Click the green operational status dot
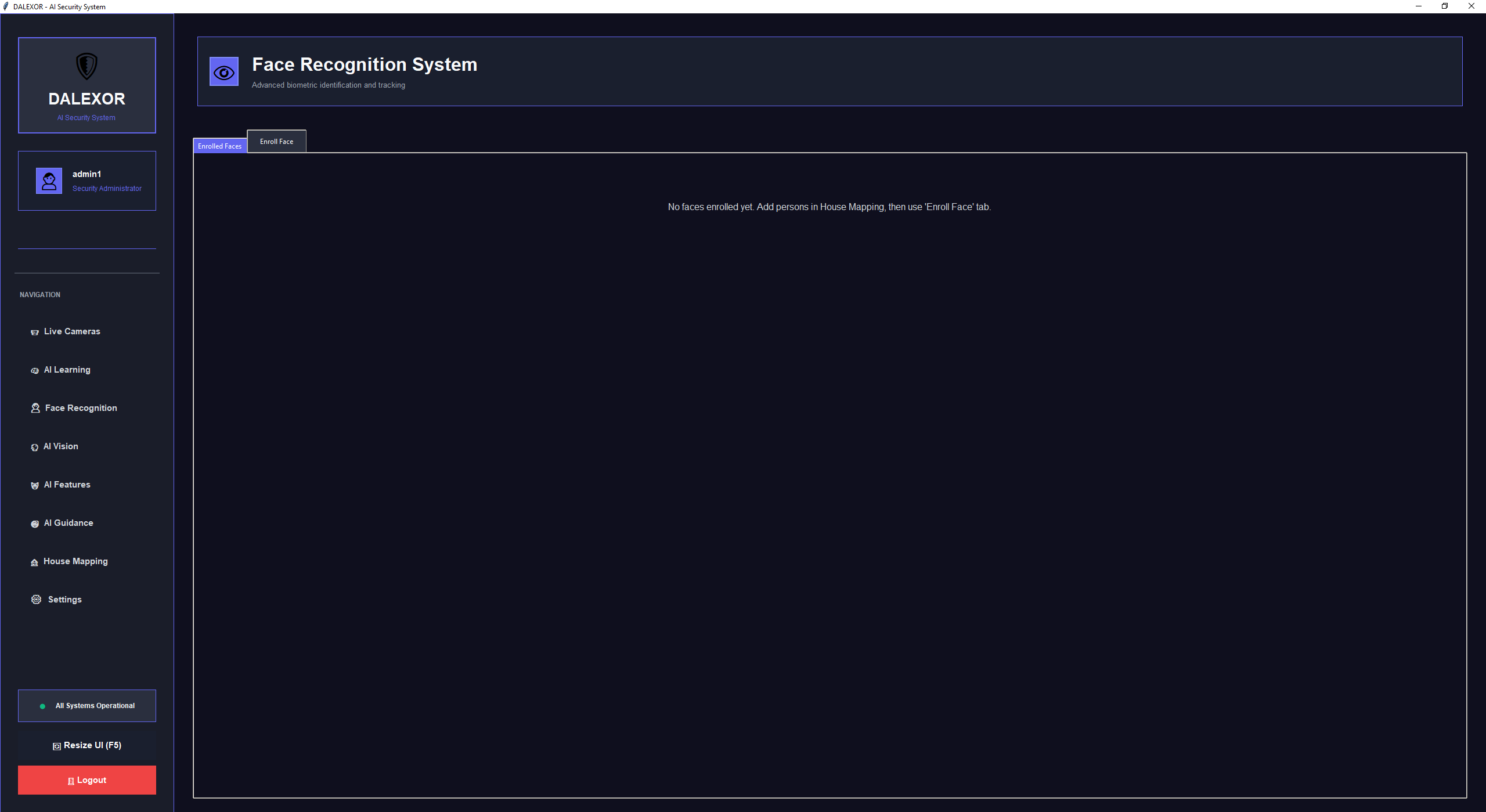This screenshot has width=1486, height=812. [x=42, y=706]
